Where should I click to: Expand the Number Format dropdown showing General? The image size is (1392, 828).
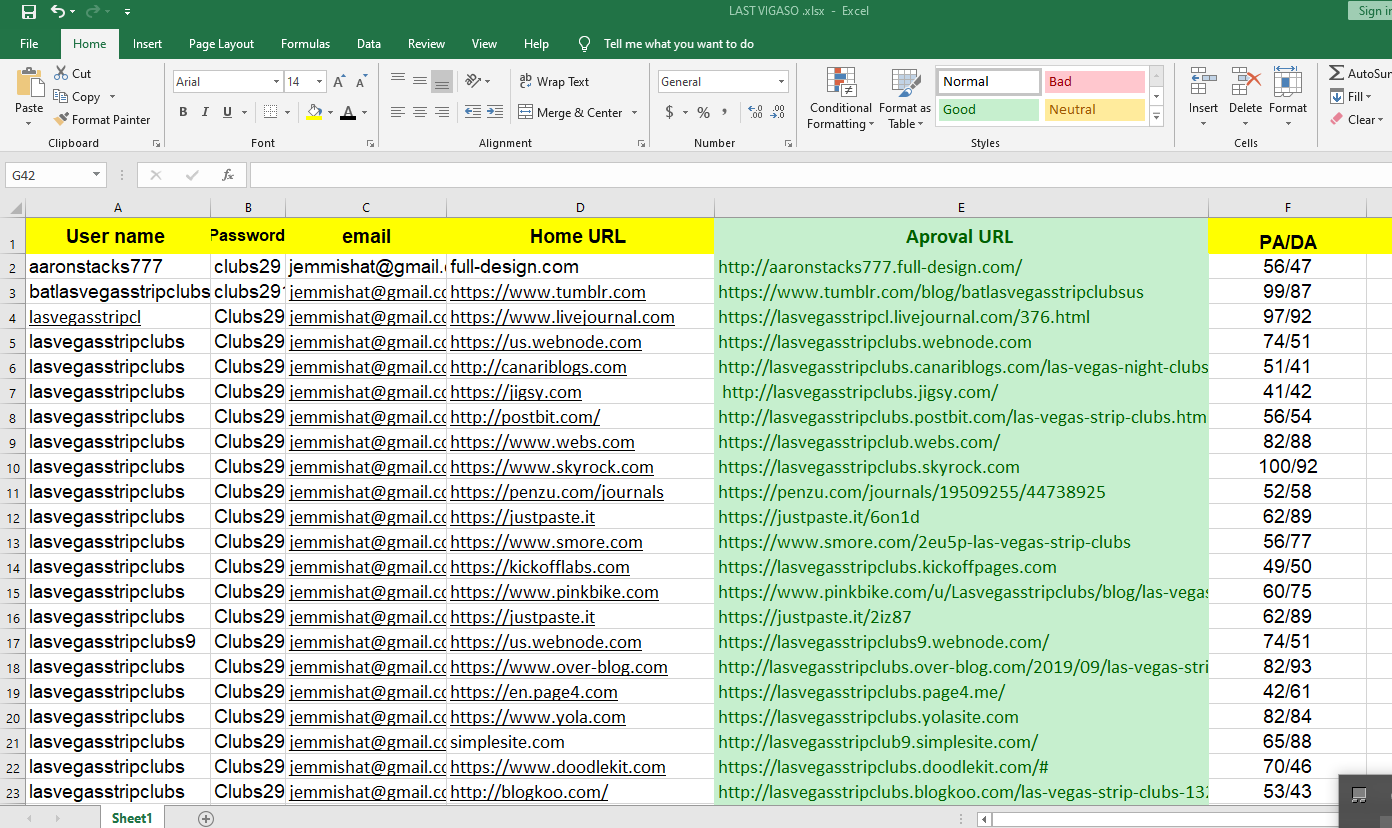tap(779, 81)
